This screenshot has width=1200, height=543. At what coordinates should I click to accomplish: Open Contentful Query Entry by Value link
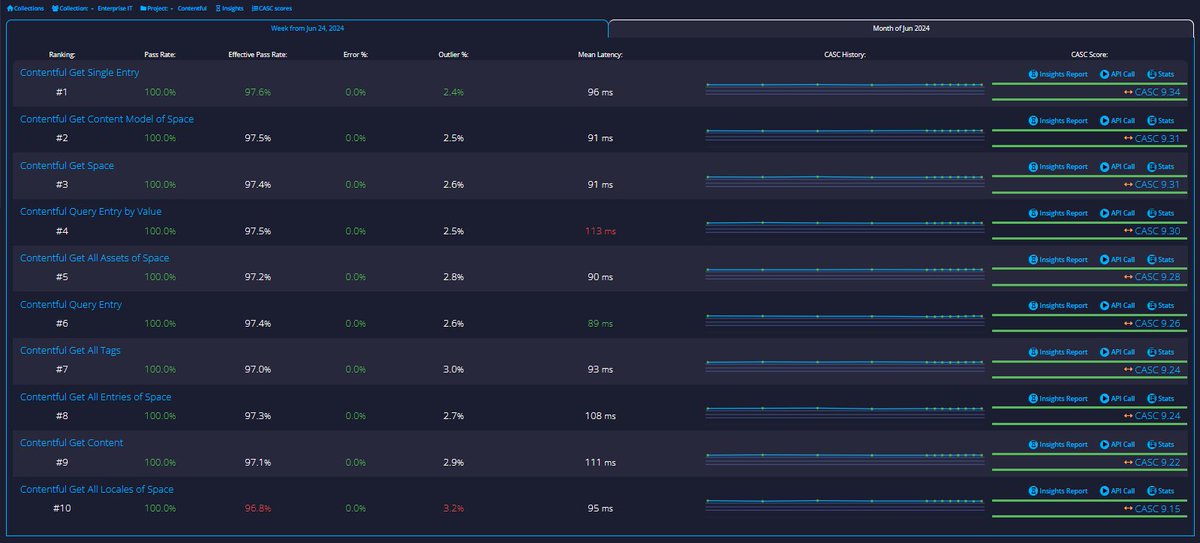click(91, 212)
